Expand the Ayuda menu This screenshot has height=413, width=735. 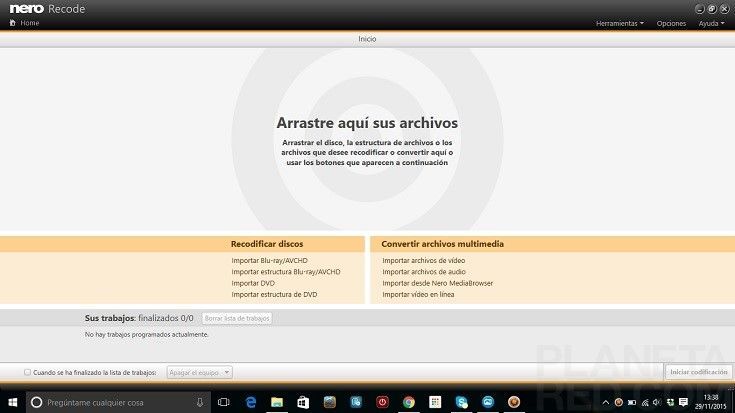pos(711,23)
